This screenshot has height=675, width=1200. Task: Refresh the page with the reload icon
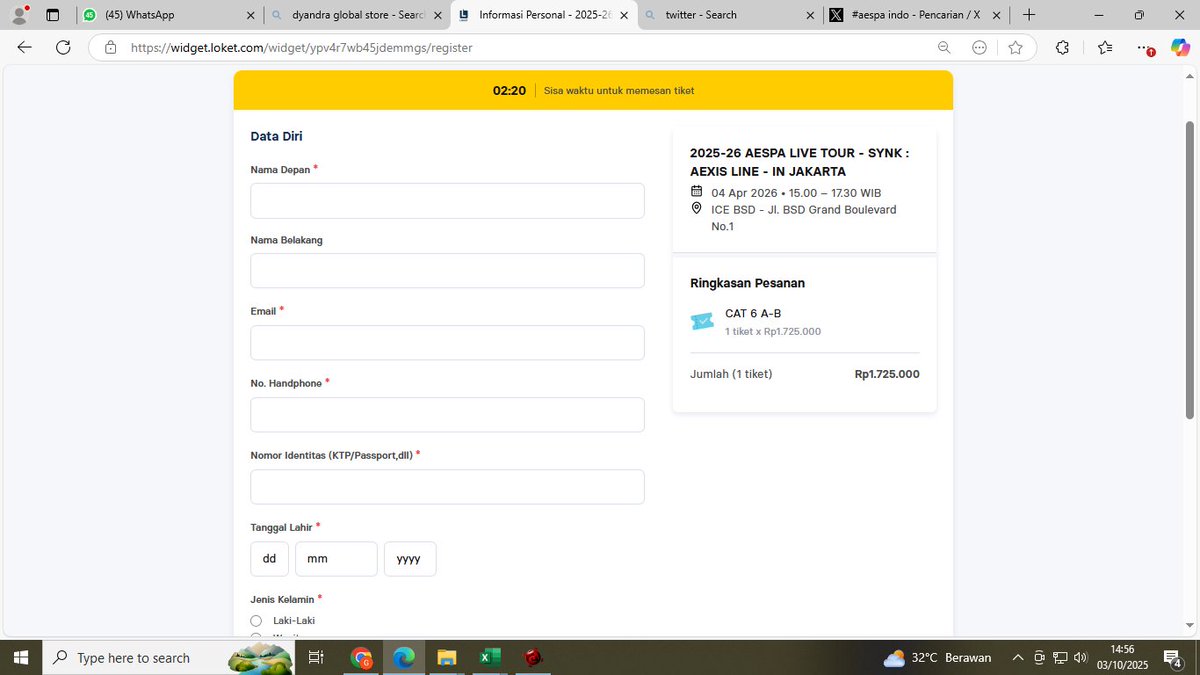pyautogui.click(x=63, y=47)
